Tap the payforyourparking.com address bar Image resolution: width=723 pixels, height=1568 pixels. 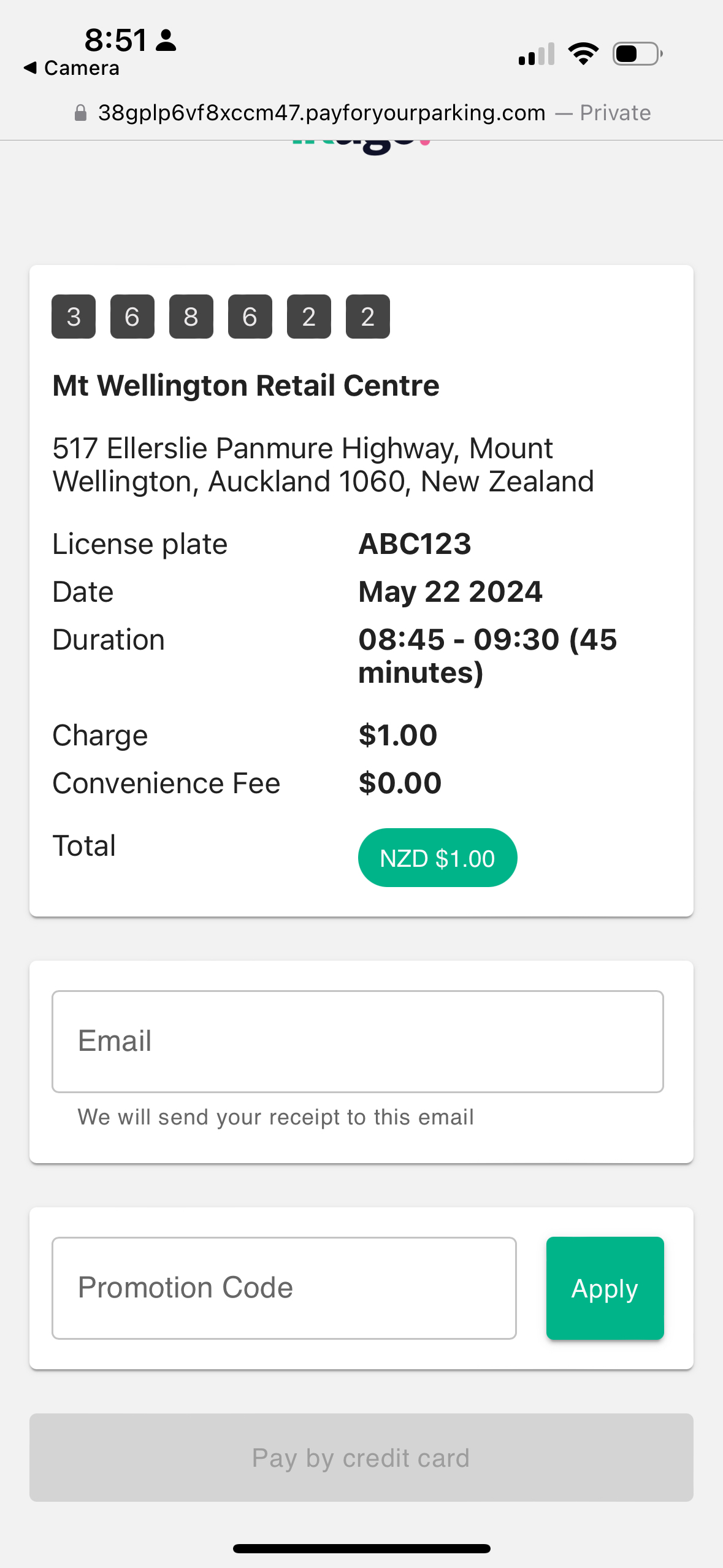coord(321,113)
